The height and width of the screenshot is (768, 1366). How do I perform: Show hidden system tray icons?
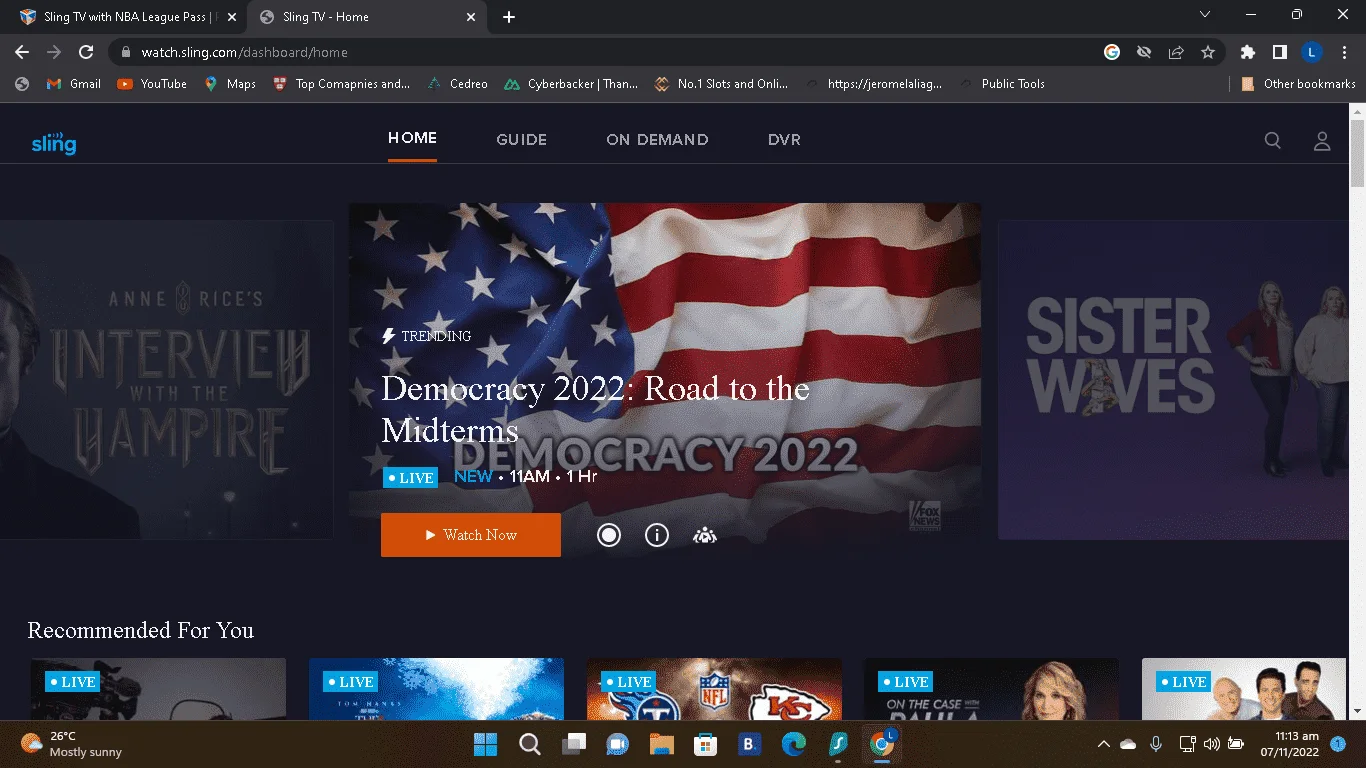click(x=1104, y=744)
